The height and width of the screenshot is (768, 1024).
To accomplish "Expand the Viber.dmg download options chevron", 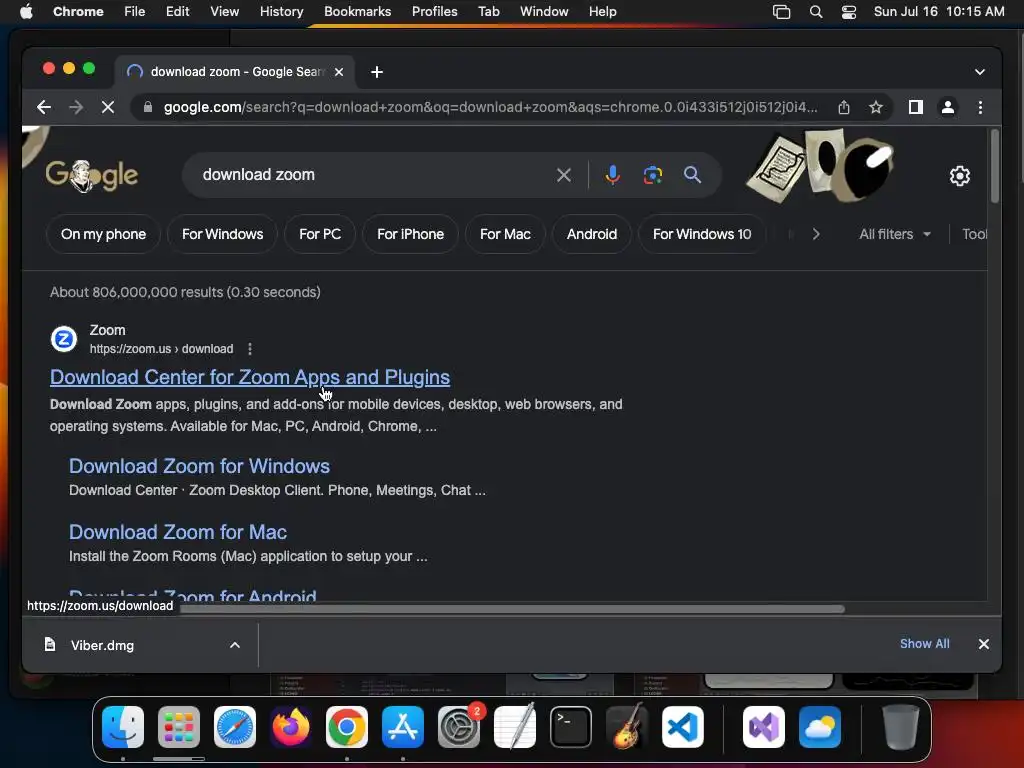I will tap(234, 645).
